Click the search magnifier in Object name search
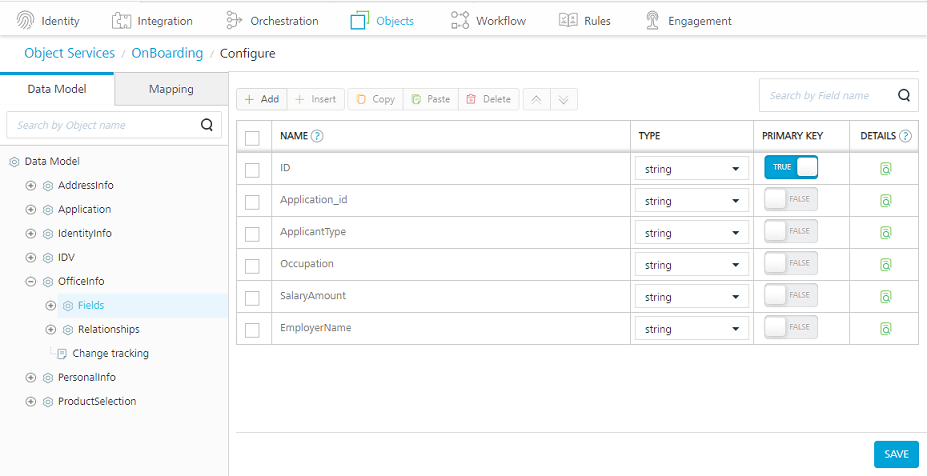This screenshot has height=476, width=927. click(x=207, y=125)
